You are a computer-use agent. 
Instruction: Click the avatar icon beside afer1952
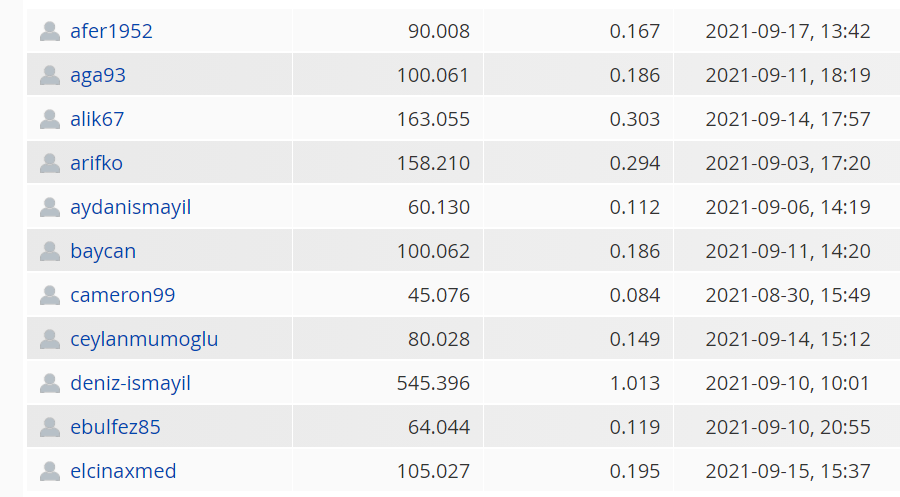pyautogui.click(x=50, y=31)
